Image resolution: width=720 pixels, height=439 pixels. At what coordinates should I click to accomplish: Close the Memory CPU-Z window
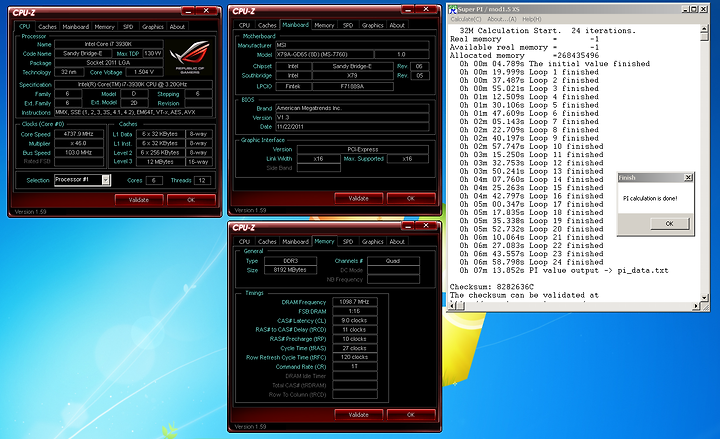tap(426, 225)
